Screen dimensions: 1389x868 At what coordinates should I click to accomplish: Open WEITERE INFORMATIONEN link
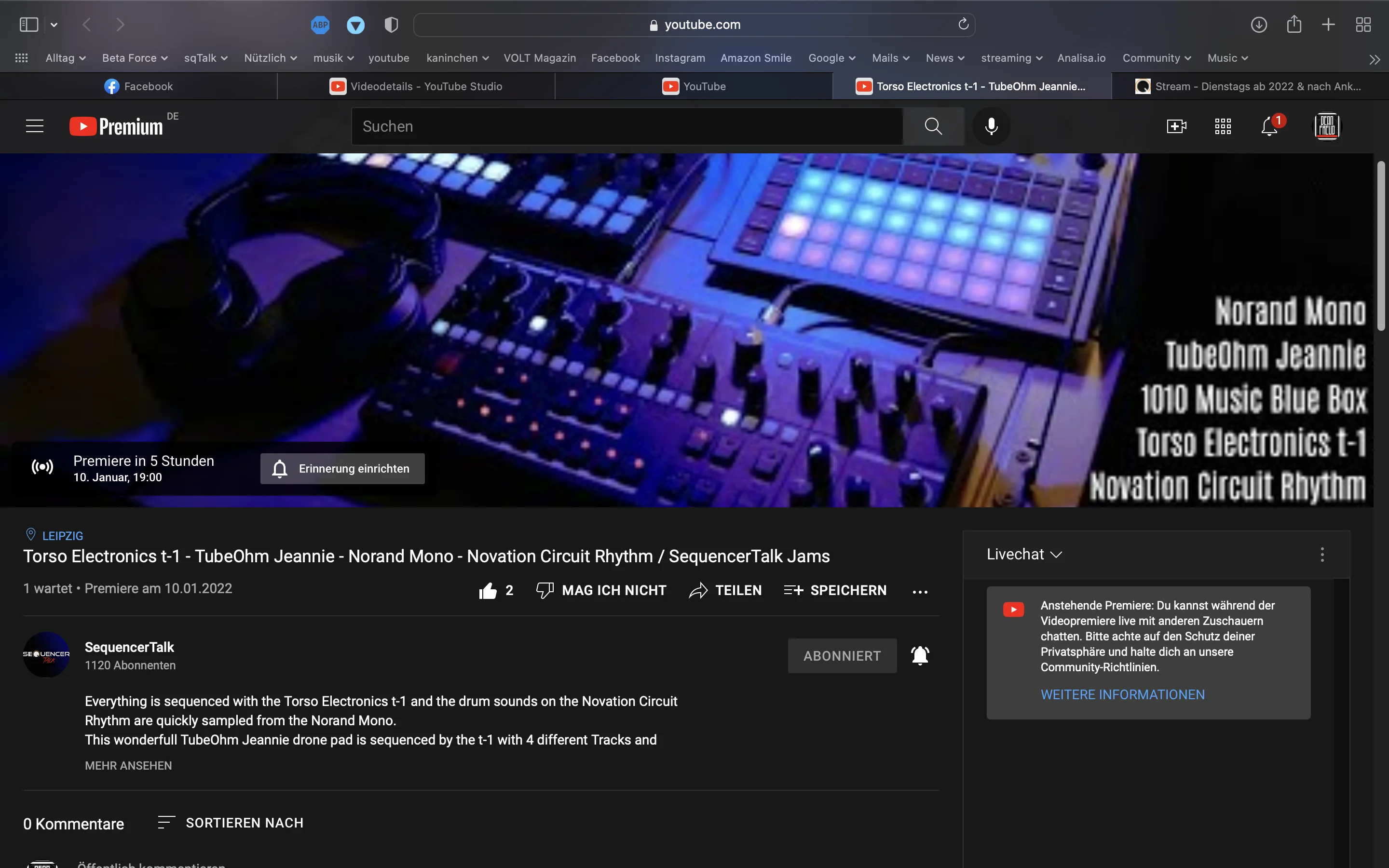tap(1122, 694)
